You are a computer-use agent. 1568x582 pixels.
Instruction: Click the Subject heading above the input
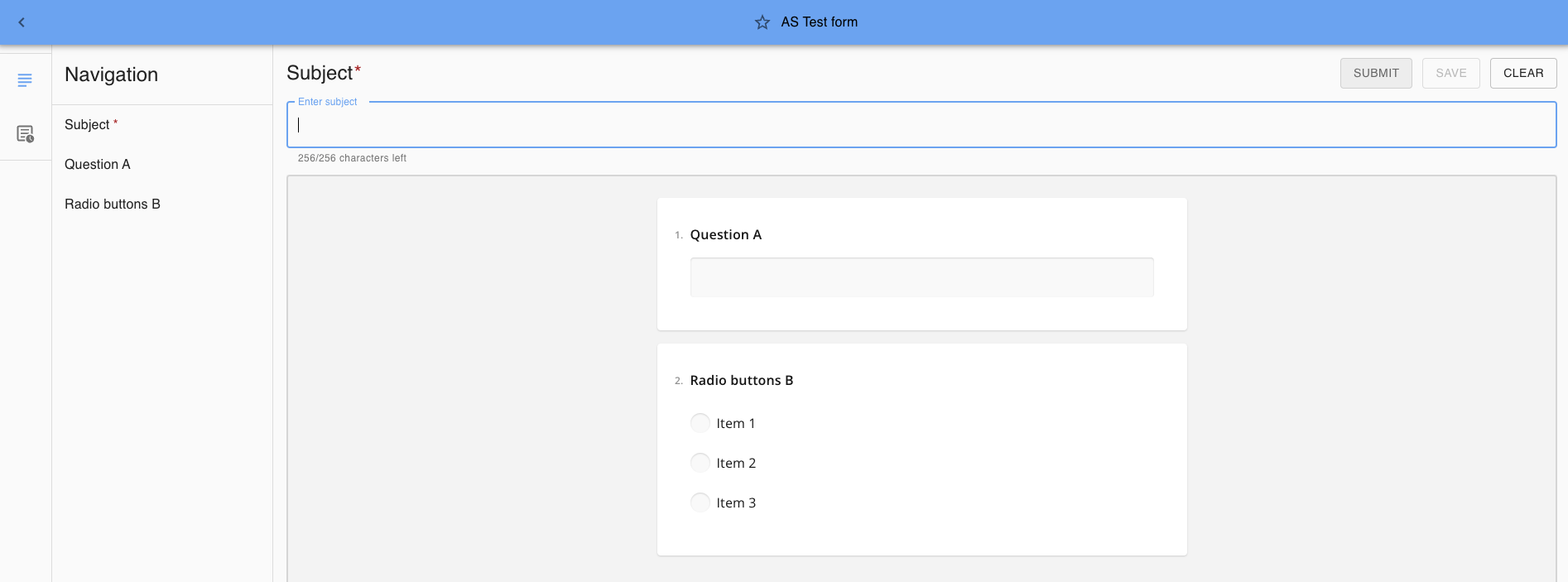[320, 73]
